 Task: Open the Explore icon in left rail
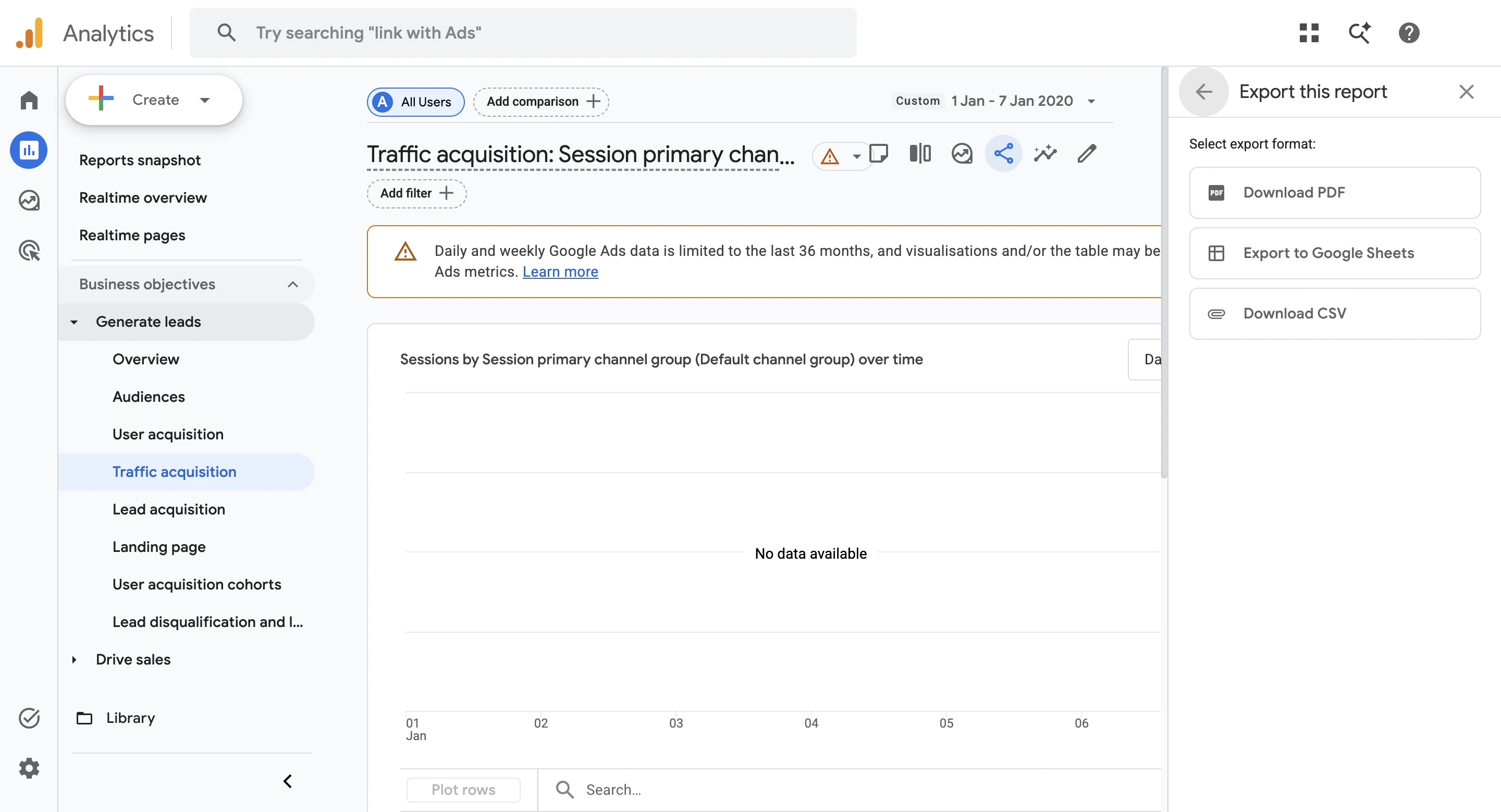(x=29, y=200)
